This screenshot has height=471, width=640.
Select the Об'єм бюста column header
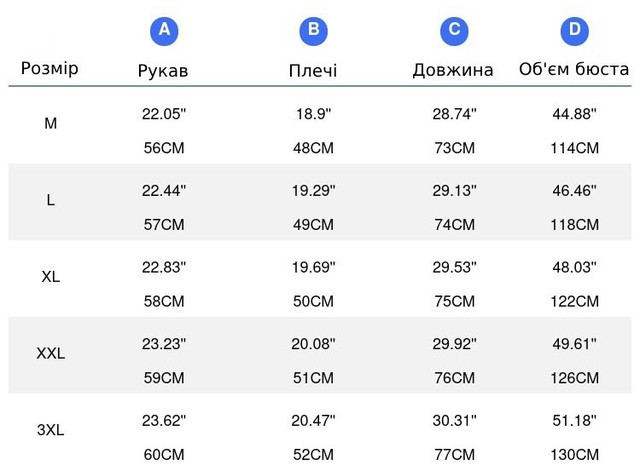click(574, 69)
